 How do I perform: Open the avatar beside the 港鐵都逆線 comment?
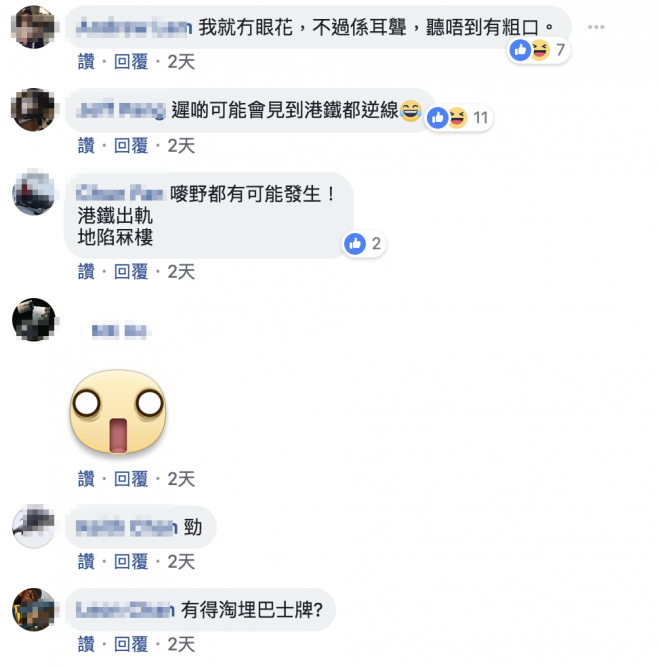(34, 110)
